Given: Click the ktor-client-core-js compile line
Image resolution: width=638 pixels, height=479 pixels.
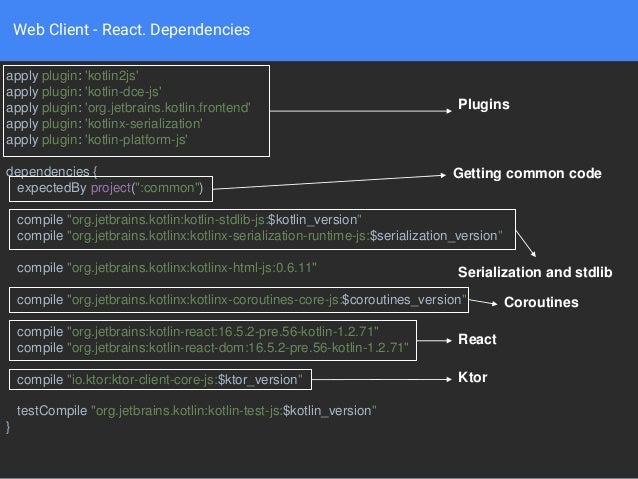Looking at the screenshot, I should coord(160,380).
